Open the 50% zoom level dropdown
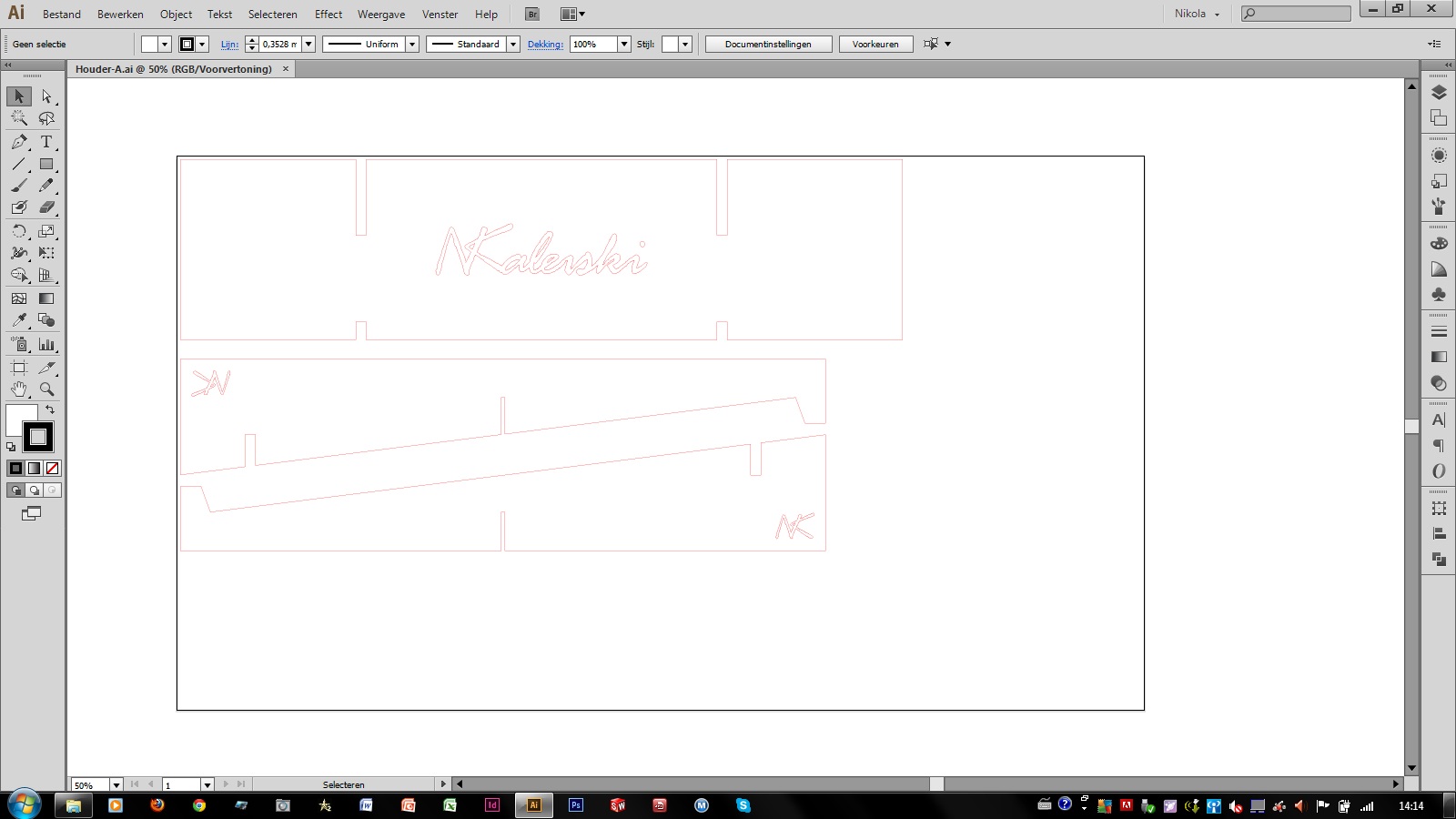1456x819 pixels. (x=116, y=785)
